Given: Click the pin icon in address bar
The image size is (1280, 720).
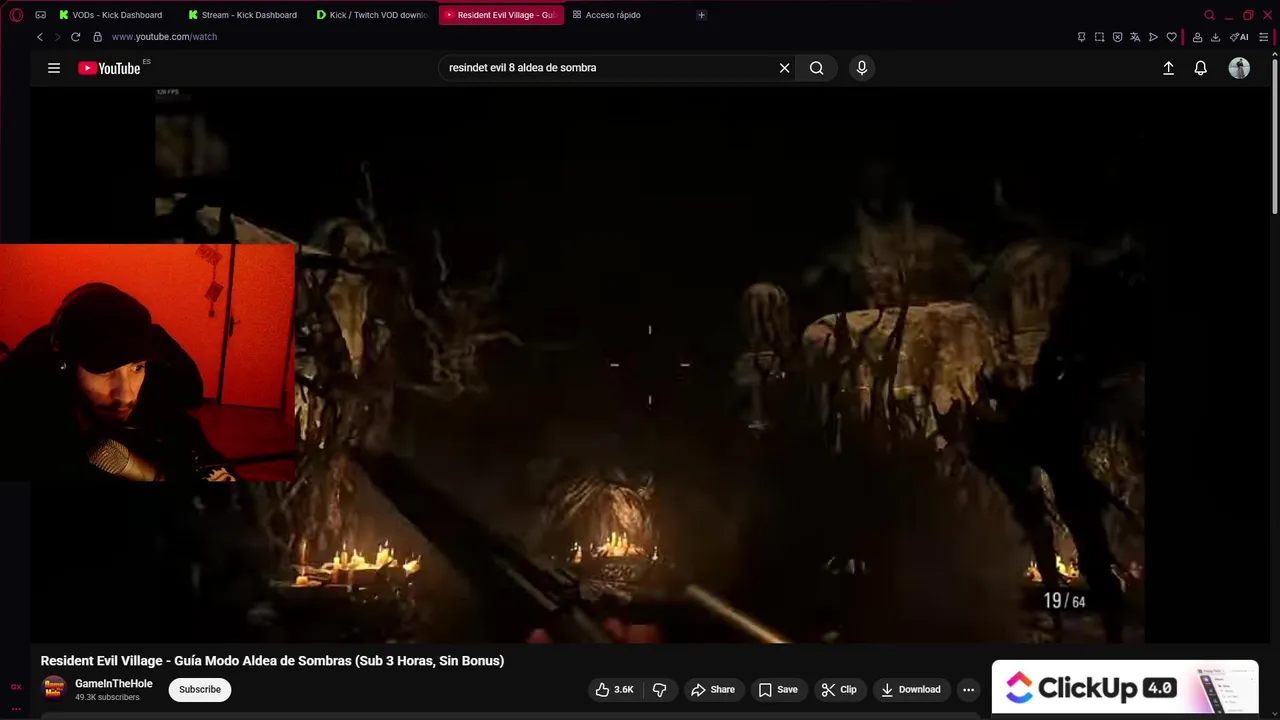Looking at the screenshot, I should (1081, 37).
